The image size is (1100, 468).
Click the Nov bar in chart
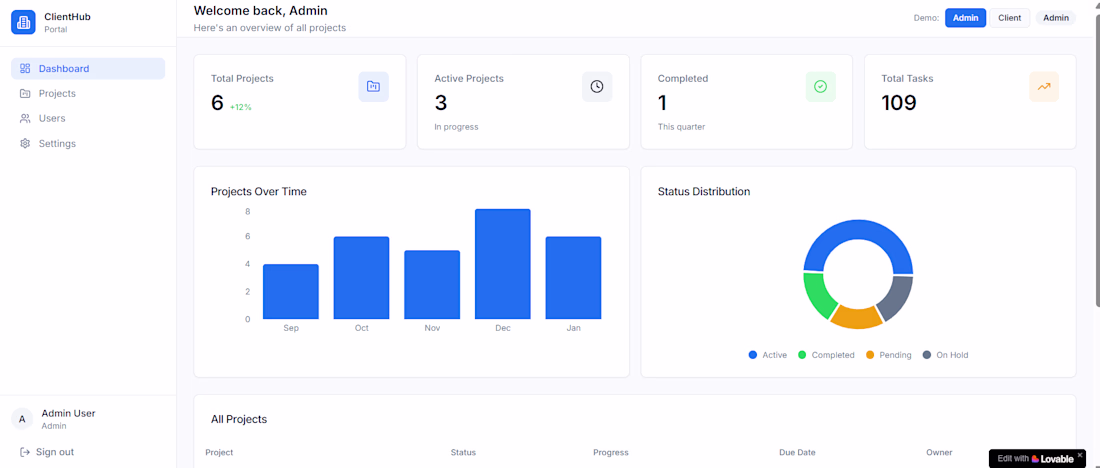click(432, 285)
